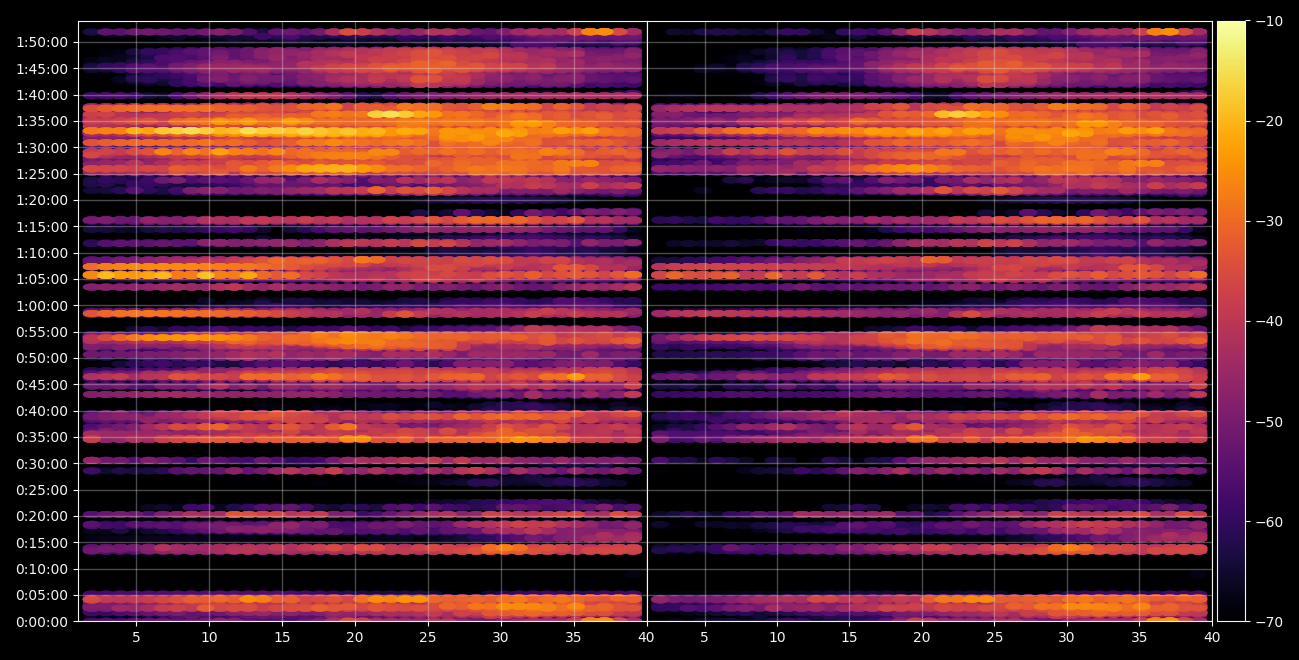This screenshot has width=1299, height=660.
Task: Click the 0:40:00 y-axis tick label
Action: 42,411
